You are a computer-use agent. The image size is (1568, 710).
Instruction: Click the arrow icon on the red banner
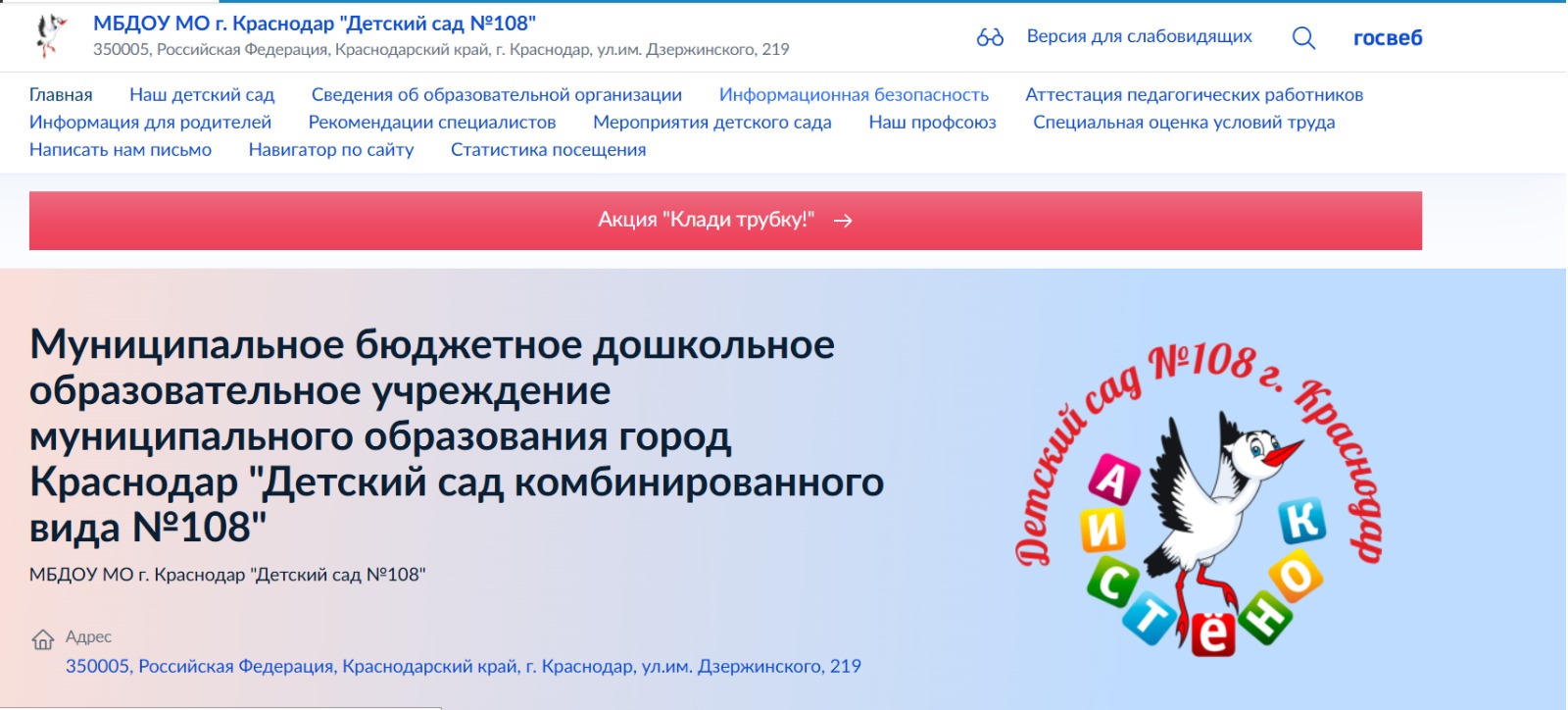843,221
